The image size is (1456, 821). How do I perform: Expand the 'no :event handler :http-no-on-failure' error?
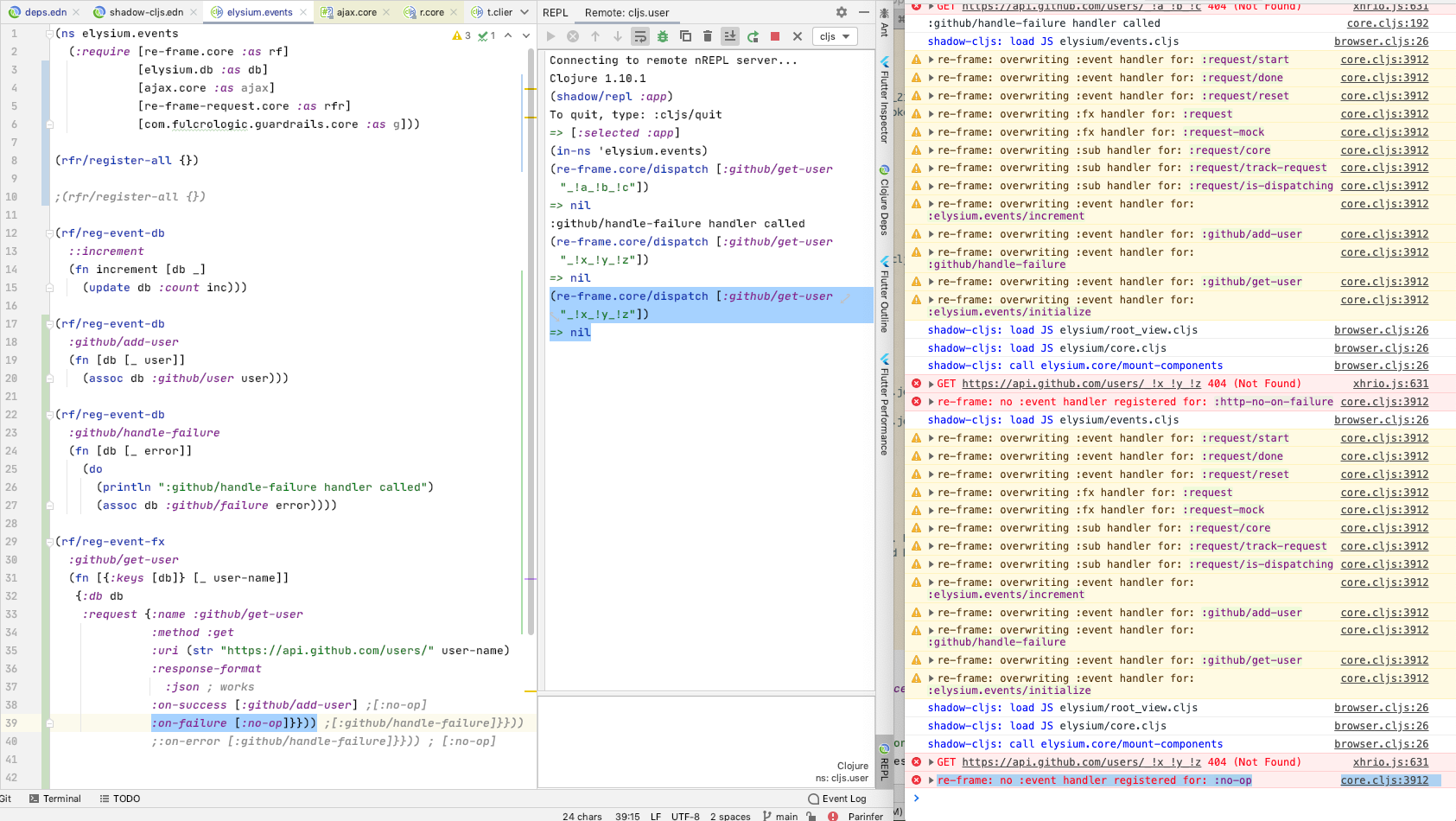click(x=931, y=402)
